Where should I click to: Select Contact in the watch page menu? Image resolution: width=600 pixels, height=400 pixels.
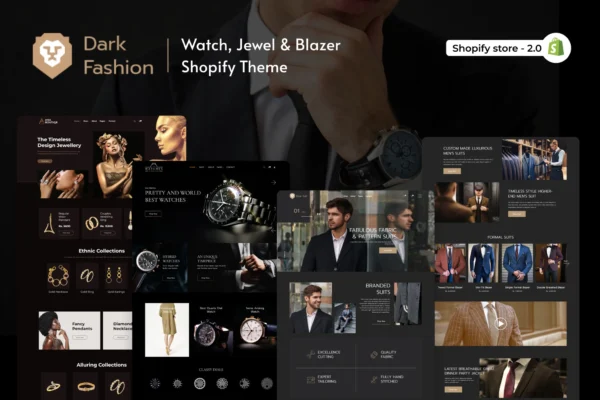click(230, 167)
